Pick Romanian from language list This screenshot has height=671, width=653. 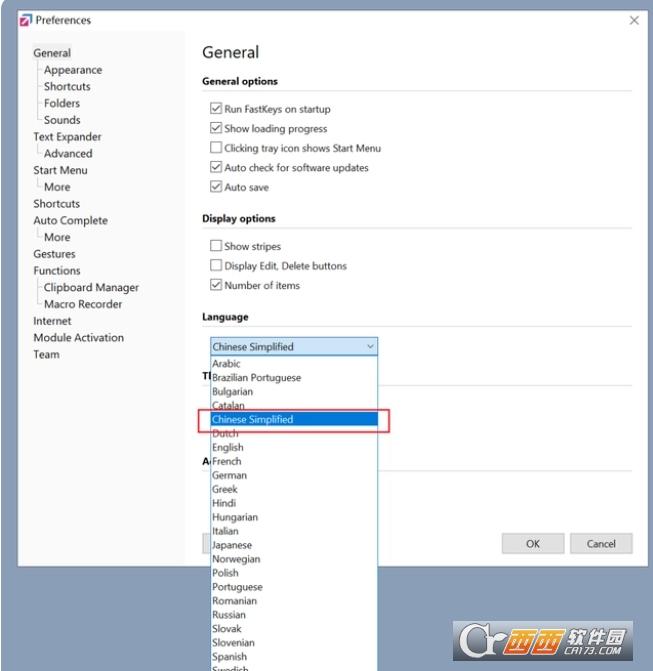tap(294, 601)
